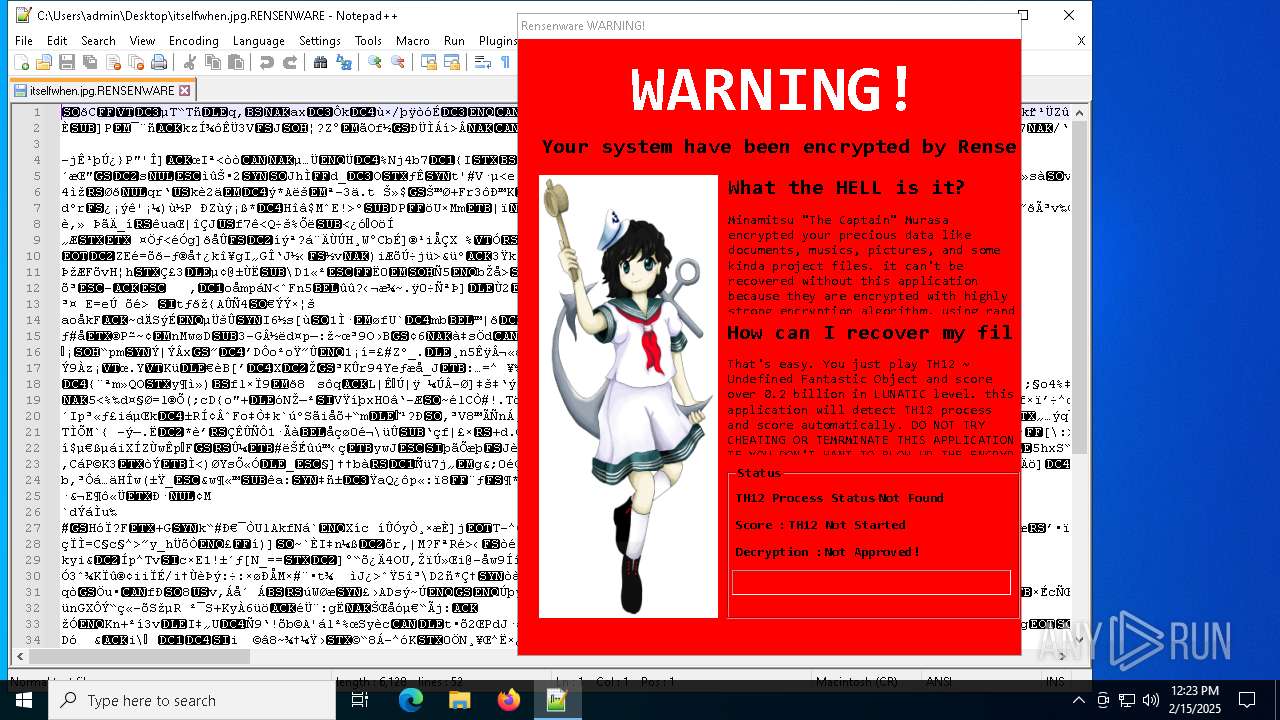This screenshot has height=720, width=1280.
Task: Close the Notepad++ window
Action: pos(1069,15)
